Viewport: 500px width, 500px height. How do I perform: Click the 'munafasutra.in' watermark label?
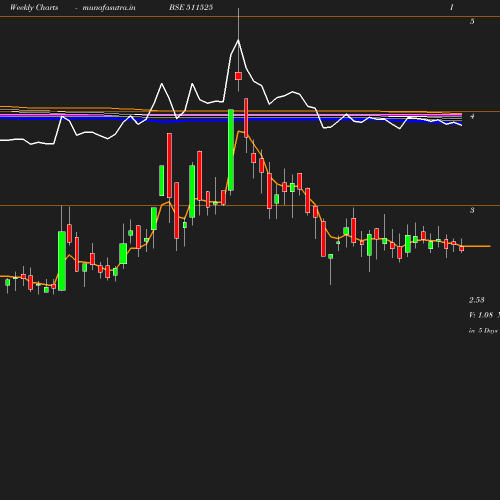click(x=109, y=7)
